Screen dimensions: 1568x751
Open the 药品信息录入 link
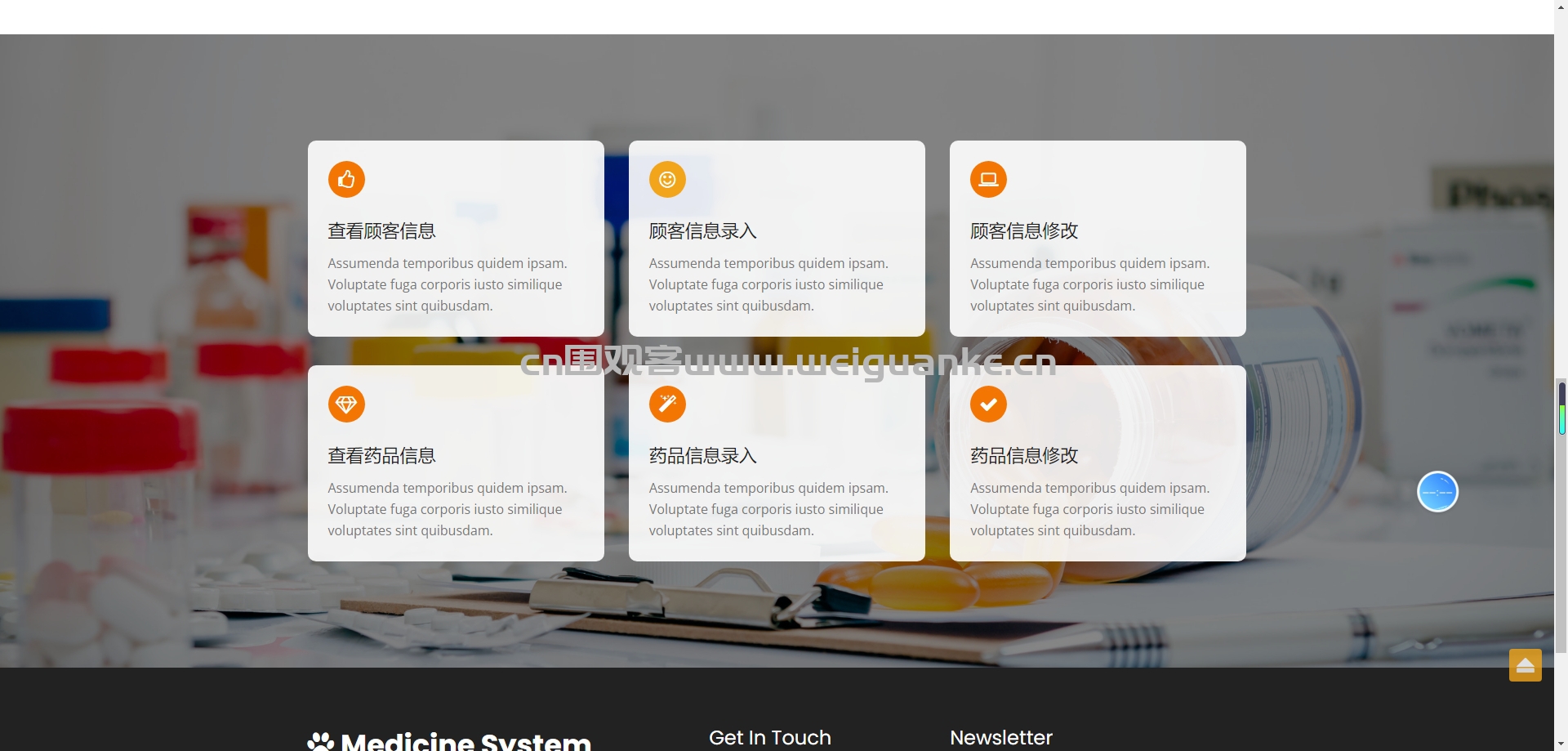pyautogui.click(x=702, y=456)
